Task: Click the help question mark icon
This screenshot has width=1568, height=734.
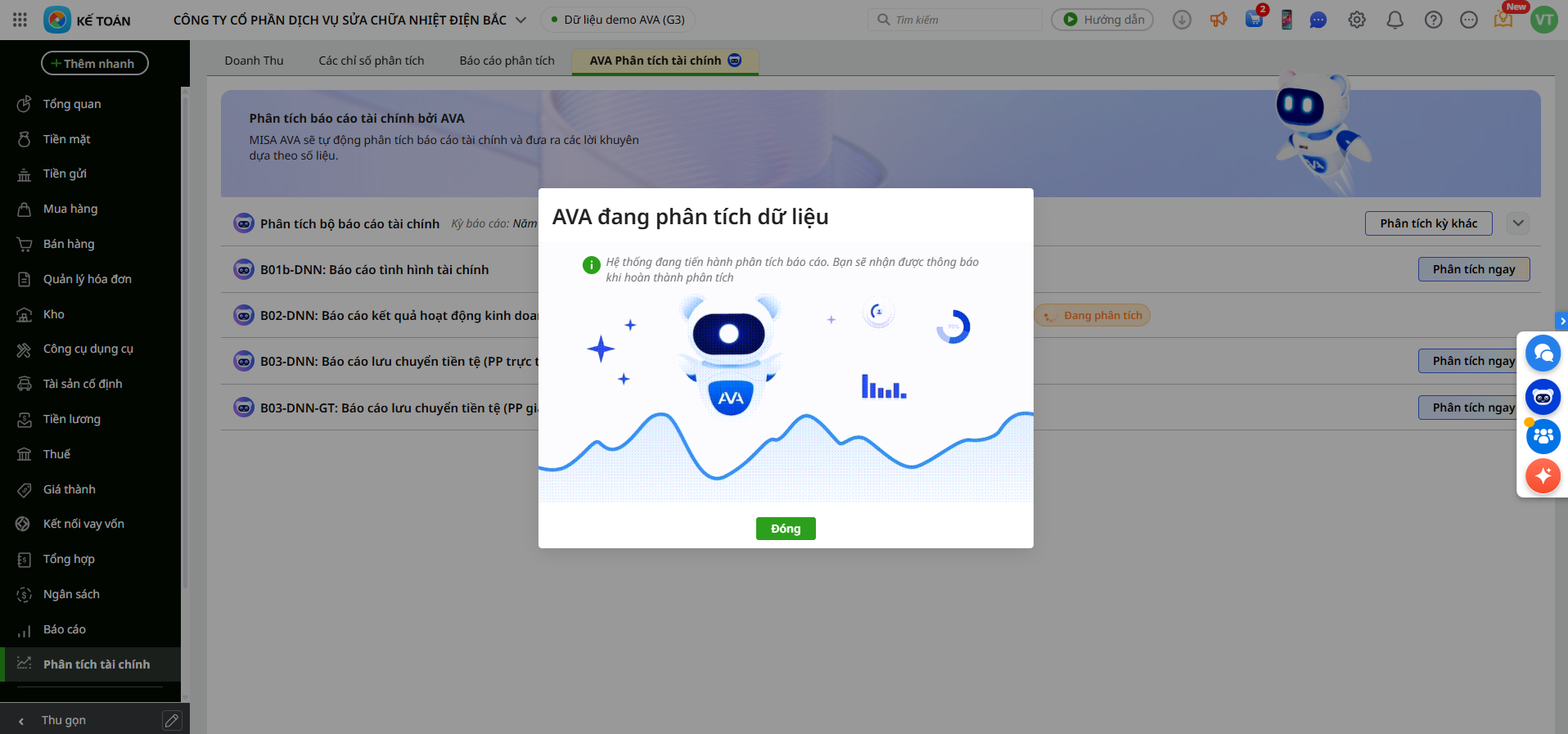Action: (x=1433, y=20)
